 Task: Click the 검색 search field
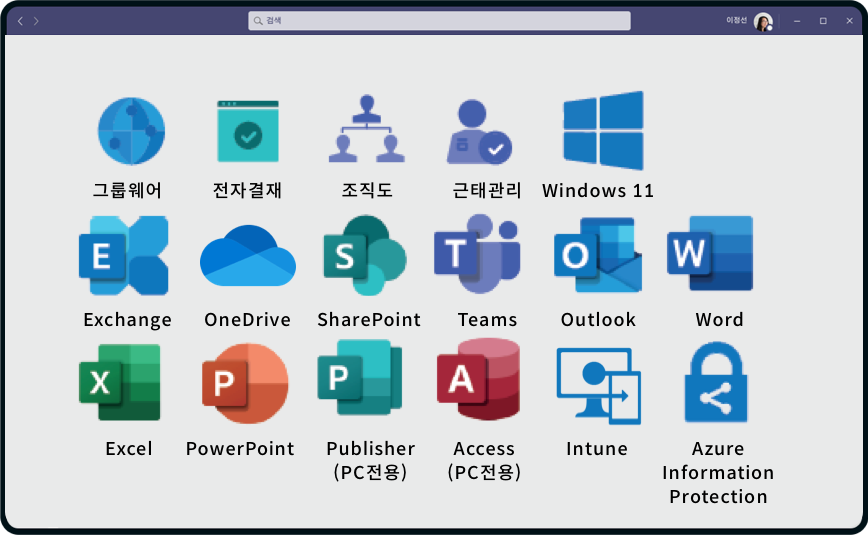pos(439,20)
